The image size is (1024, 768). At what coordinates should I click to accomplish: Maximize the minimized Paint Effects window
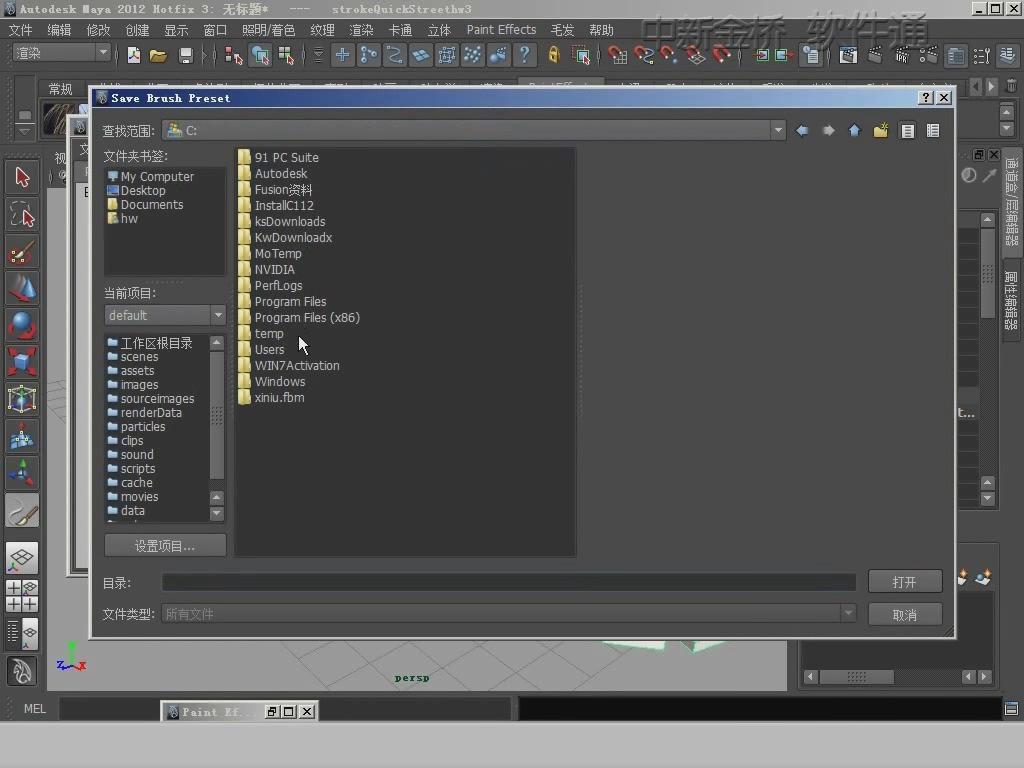coord(289,711)
